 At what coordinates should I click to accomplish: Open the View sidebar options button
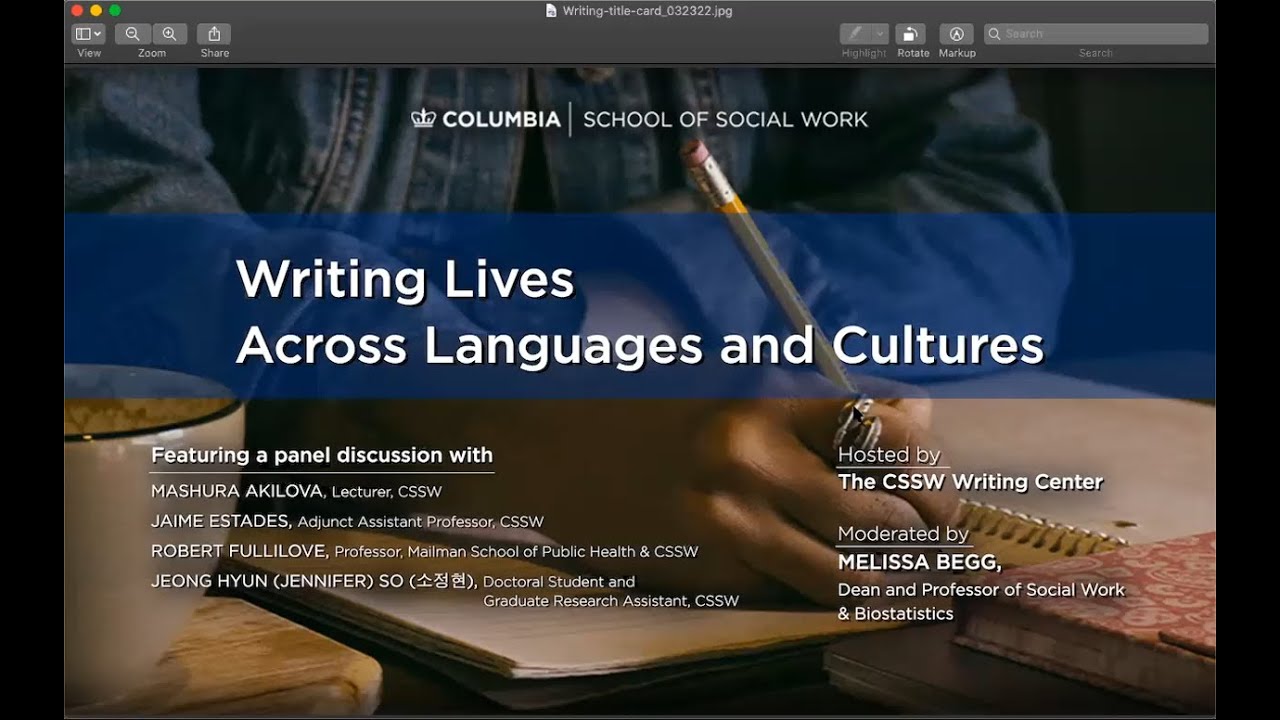coord(89,34)
